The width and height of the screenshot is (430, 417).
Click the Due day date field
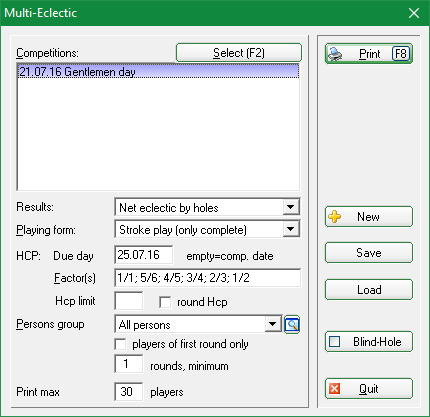pos(144,255)
